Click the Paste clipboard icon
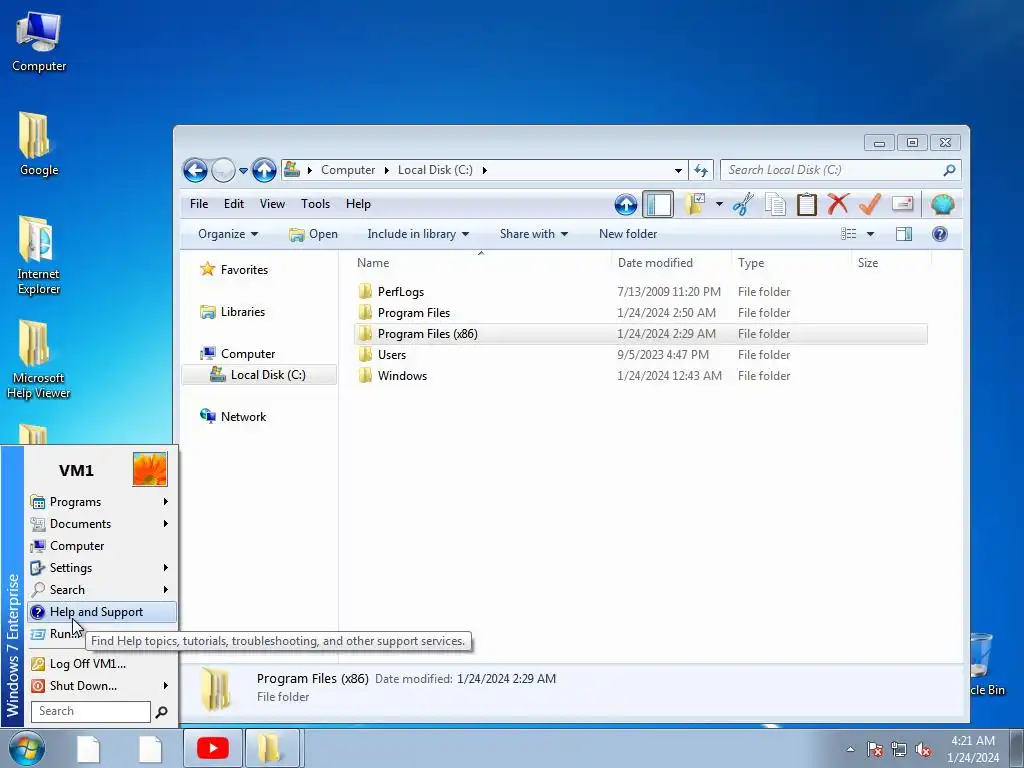 [x=807, y=204]
